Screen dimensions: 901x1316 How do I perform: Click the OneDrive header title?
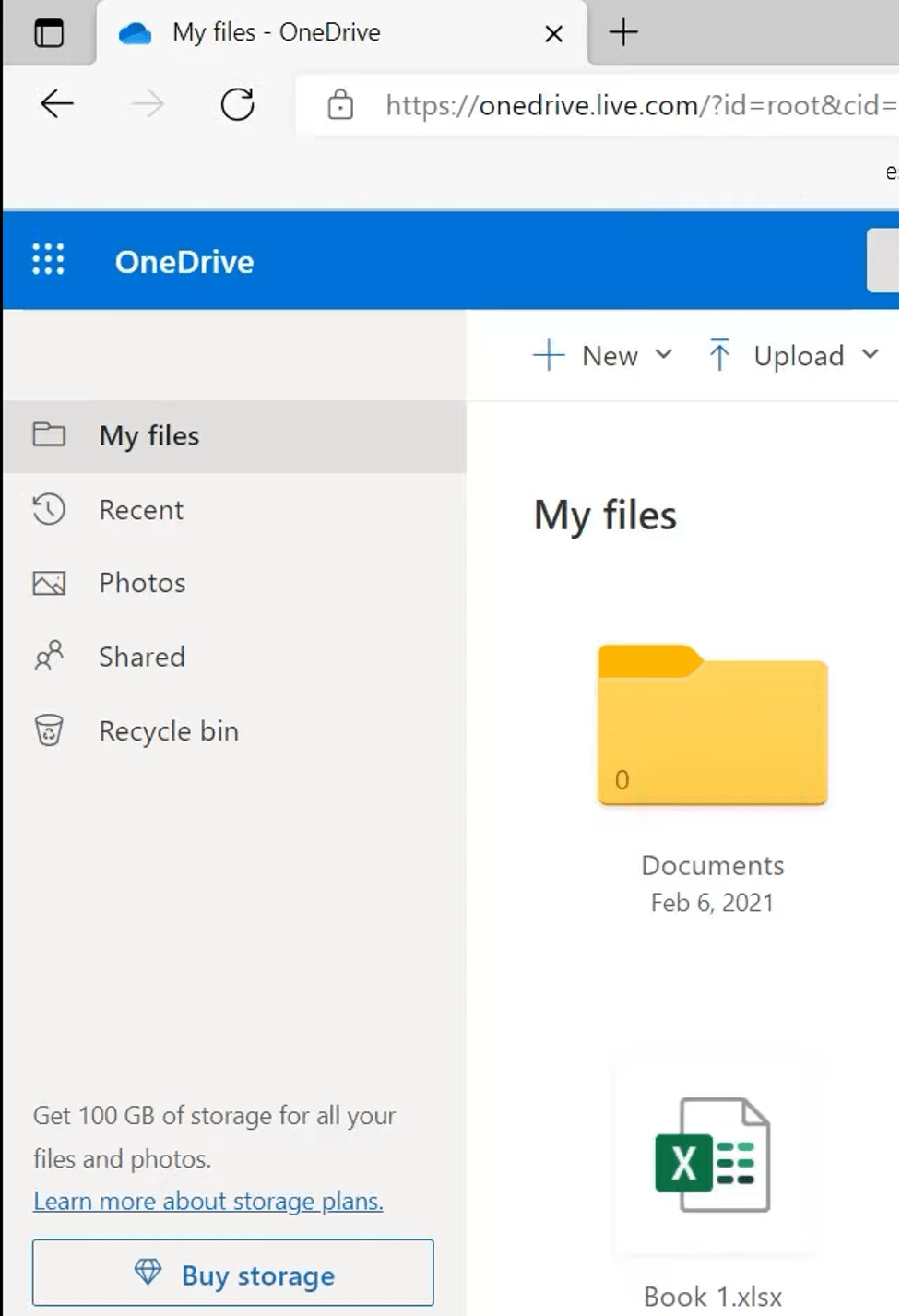tap(184, 262)
